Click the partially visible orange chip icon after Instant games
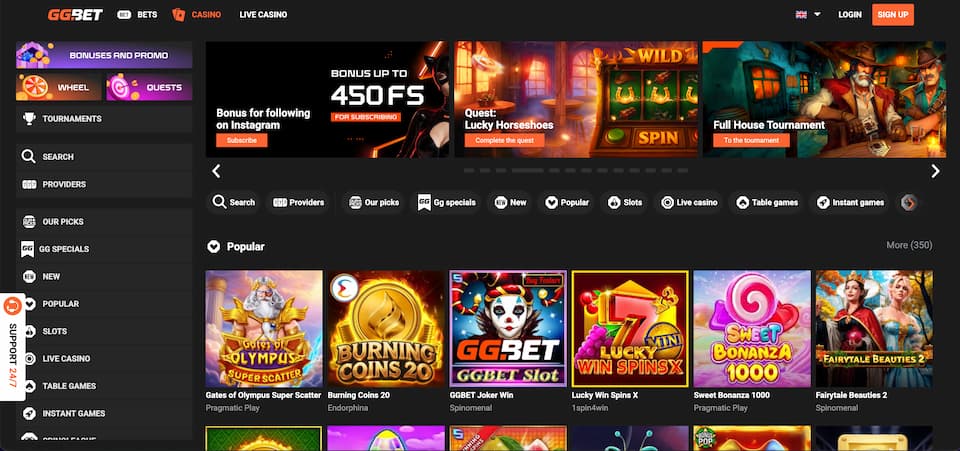This screenshot has height=451, width=960. click(x=909, y=203)
